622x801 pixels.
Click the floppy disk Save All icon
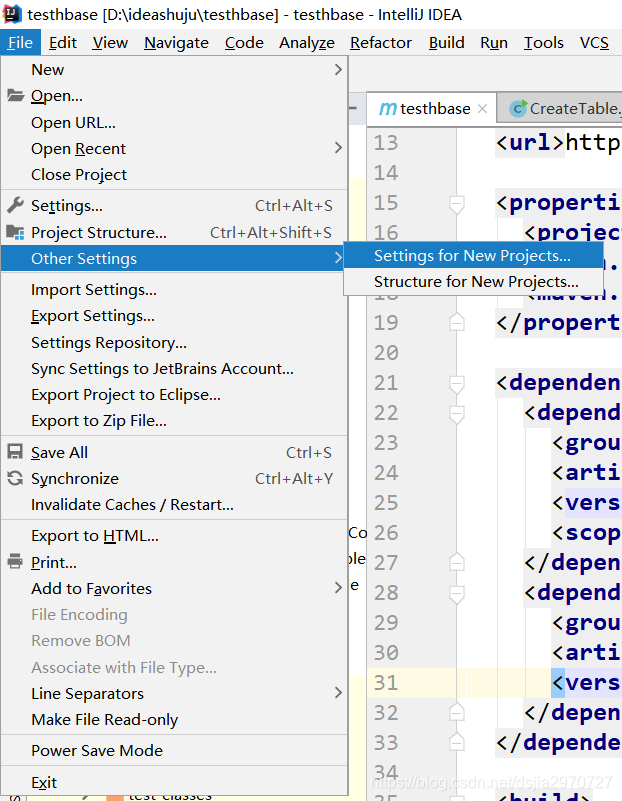pos(15,452)
